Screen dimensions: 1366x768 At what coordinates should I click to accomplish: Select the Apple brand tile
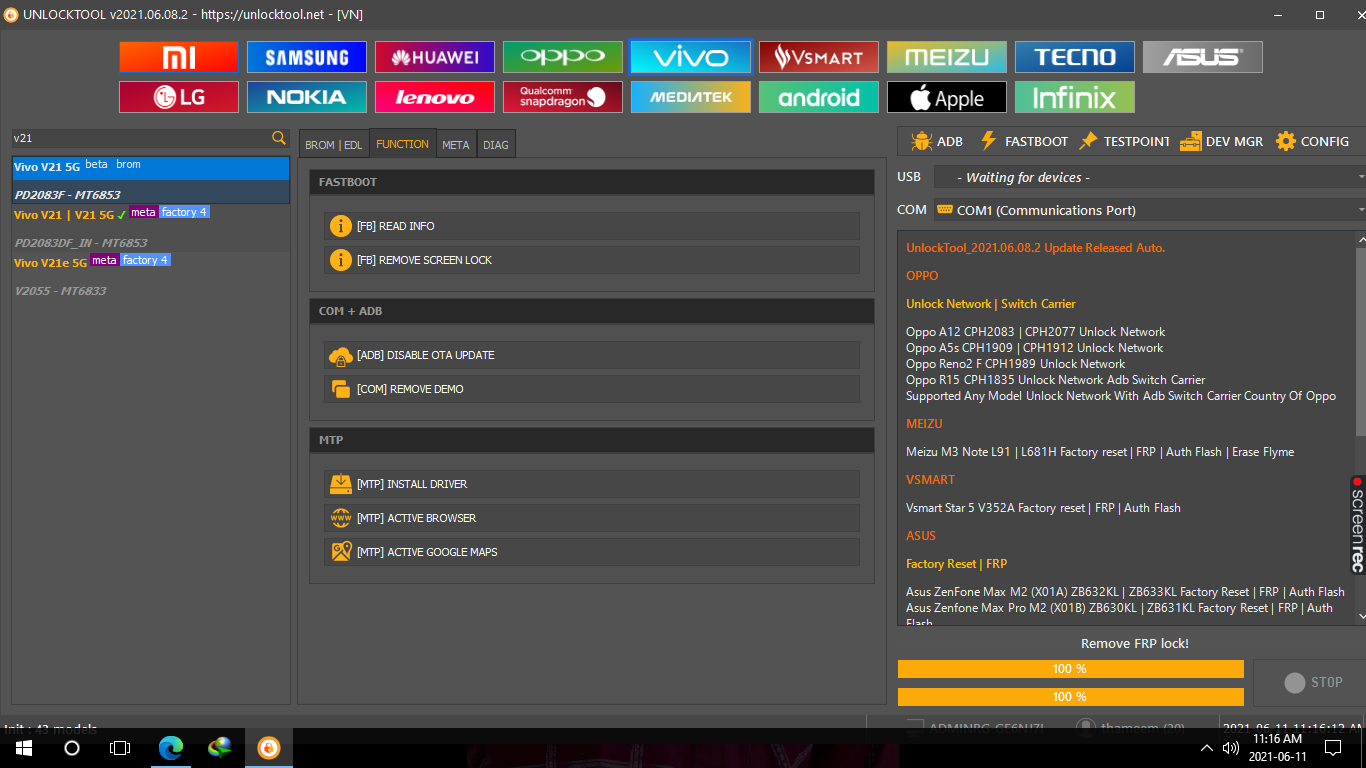pos(947,97)
